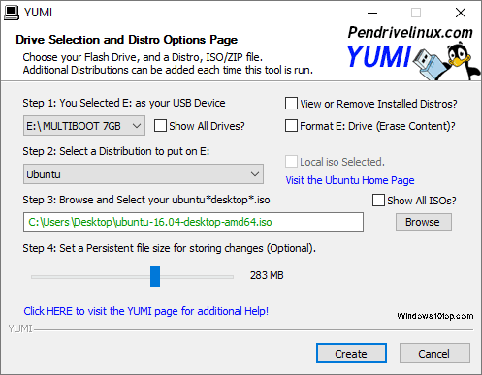Click the Cancel button
This screenshot has height=375, width=482.
(435, 353)
